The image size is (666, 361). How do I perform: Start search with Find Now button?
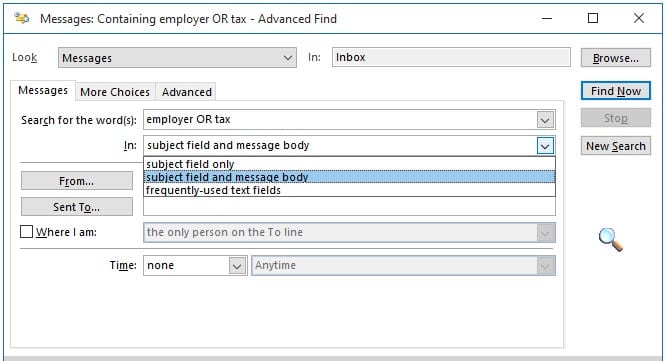click(x=615, y=91)
